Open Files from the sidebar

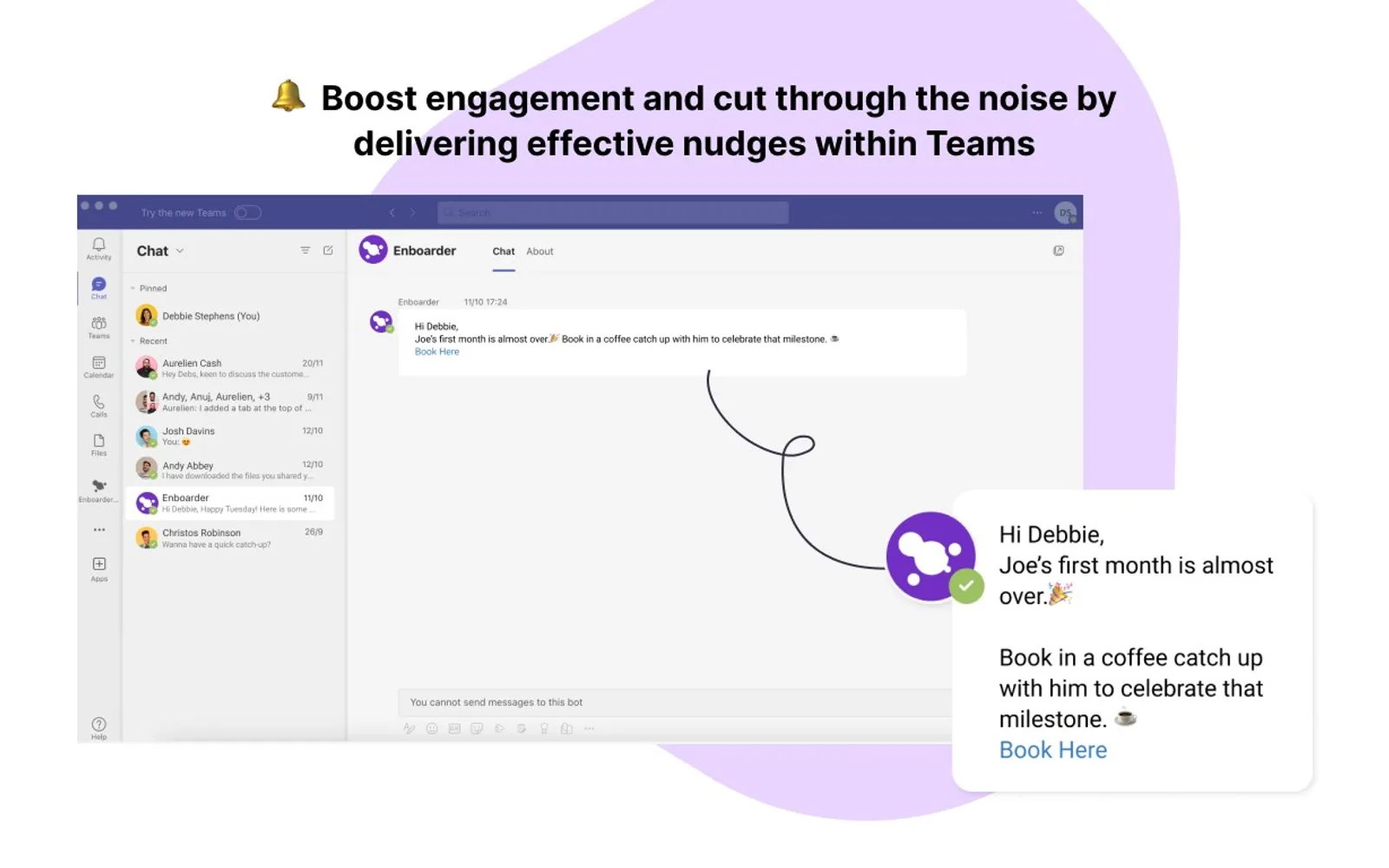tap(99, 444)
